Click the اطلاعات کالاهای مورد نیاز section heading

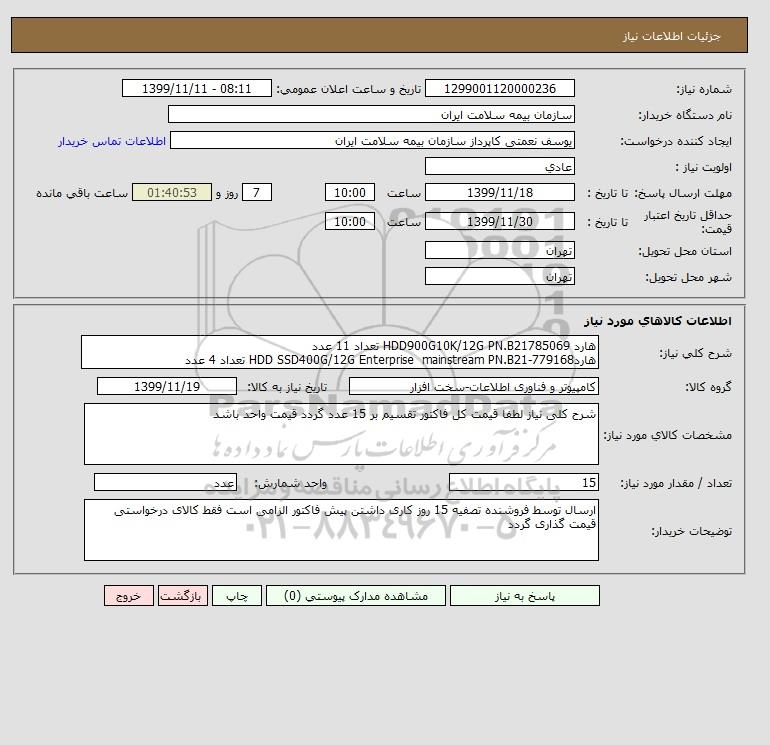tap(658, 321)
